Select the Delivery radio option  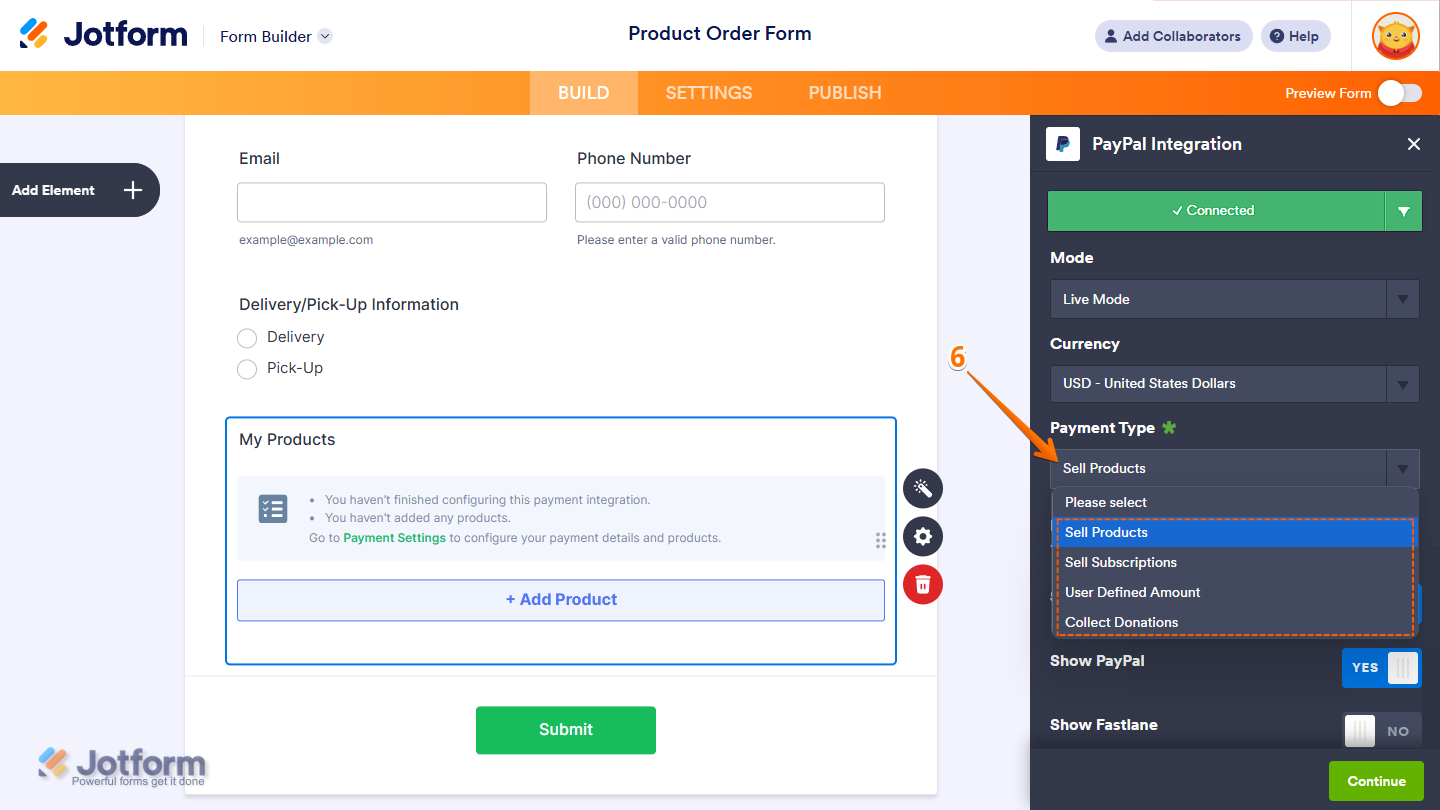[x=247, y=338]
